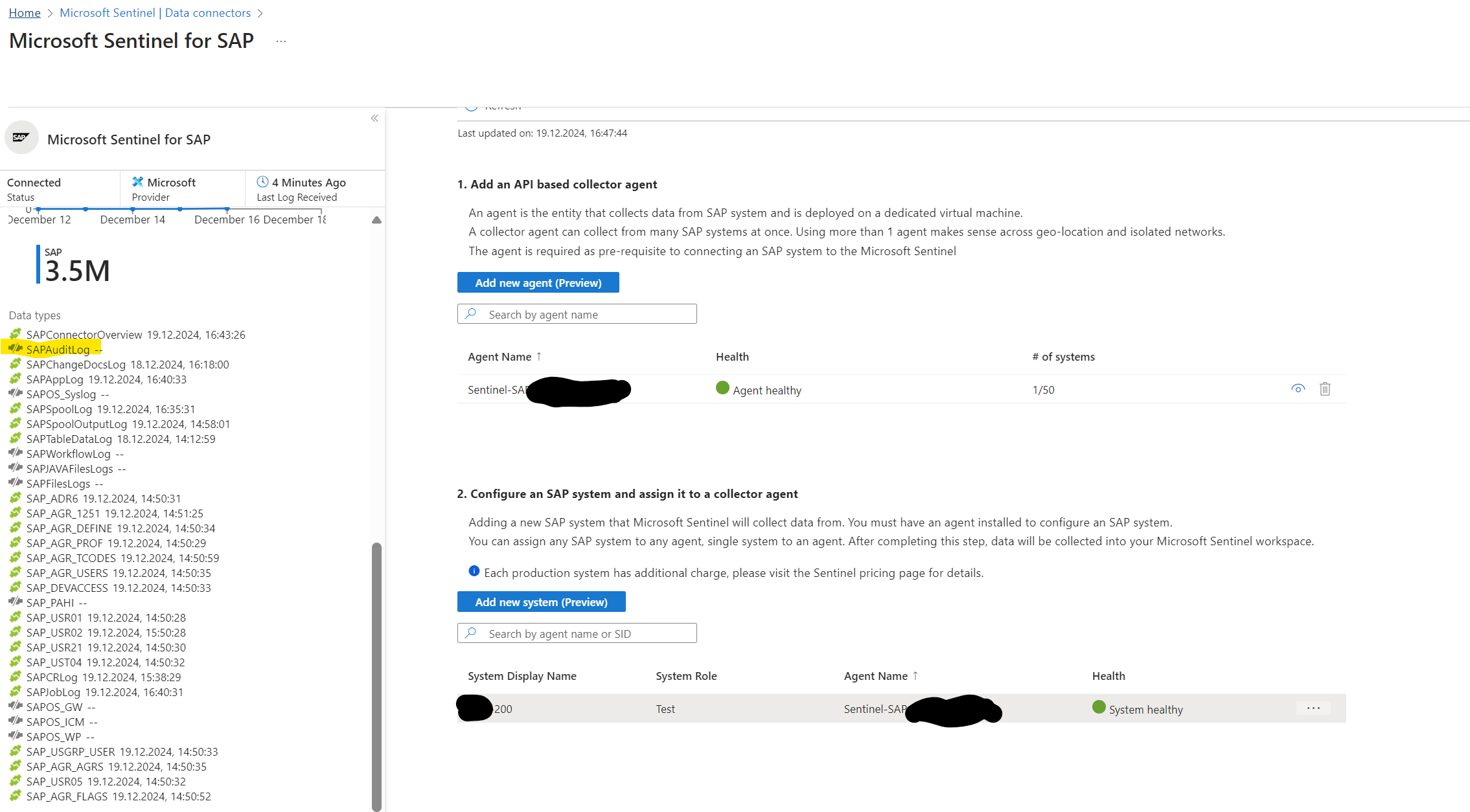Screen dimensions: 1470x812
Task: Click the Microsoft provider icon
Action: (x=137, y=182)
